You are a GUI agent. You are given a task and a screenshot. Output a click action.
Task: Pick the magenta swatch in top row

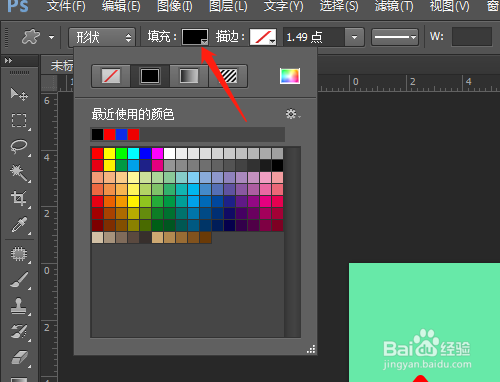pos(157,153)
